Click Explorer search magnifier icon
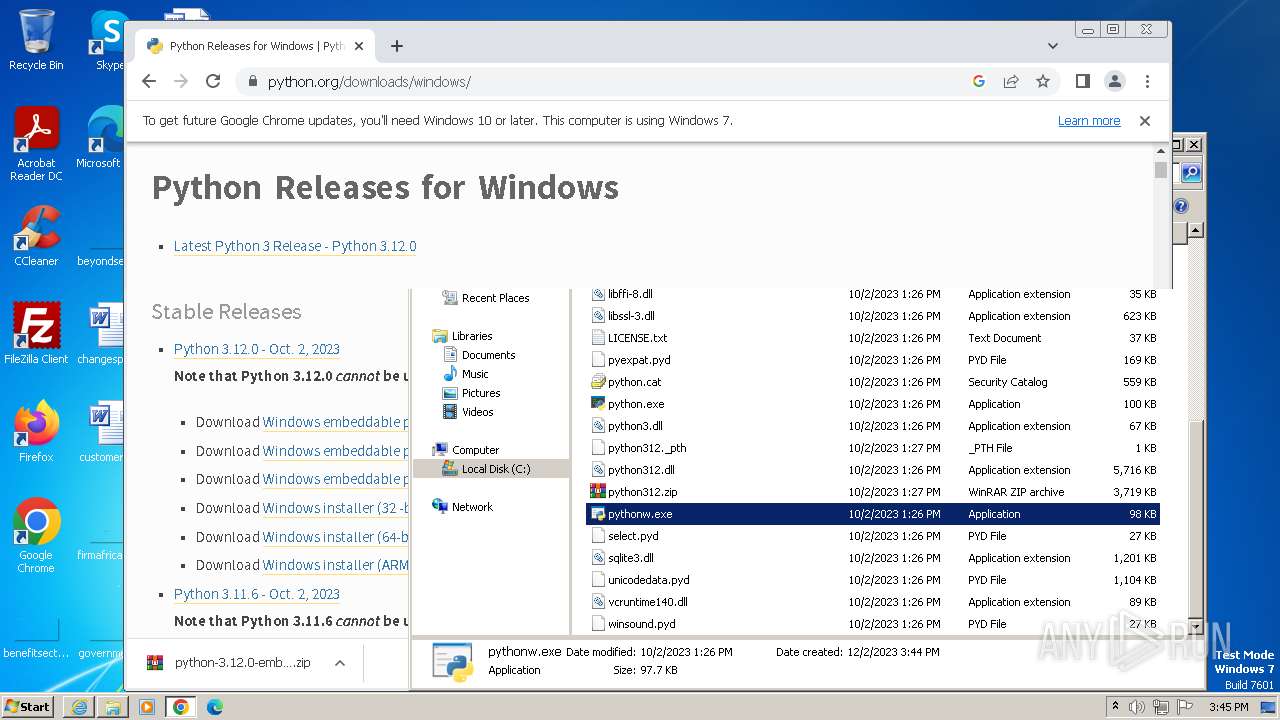The image size is (1280, 720). (1190, 173)
